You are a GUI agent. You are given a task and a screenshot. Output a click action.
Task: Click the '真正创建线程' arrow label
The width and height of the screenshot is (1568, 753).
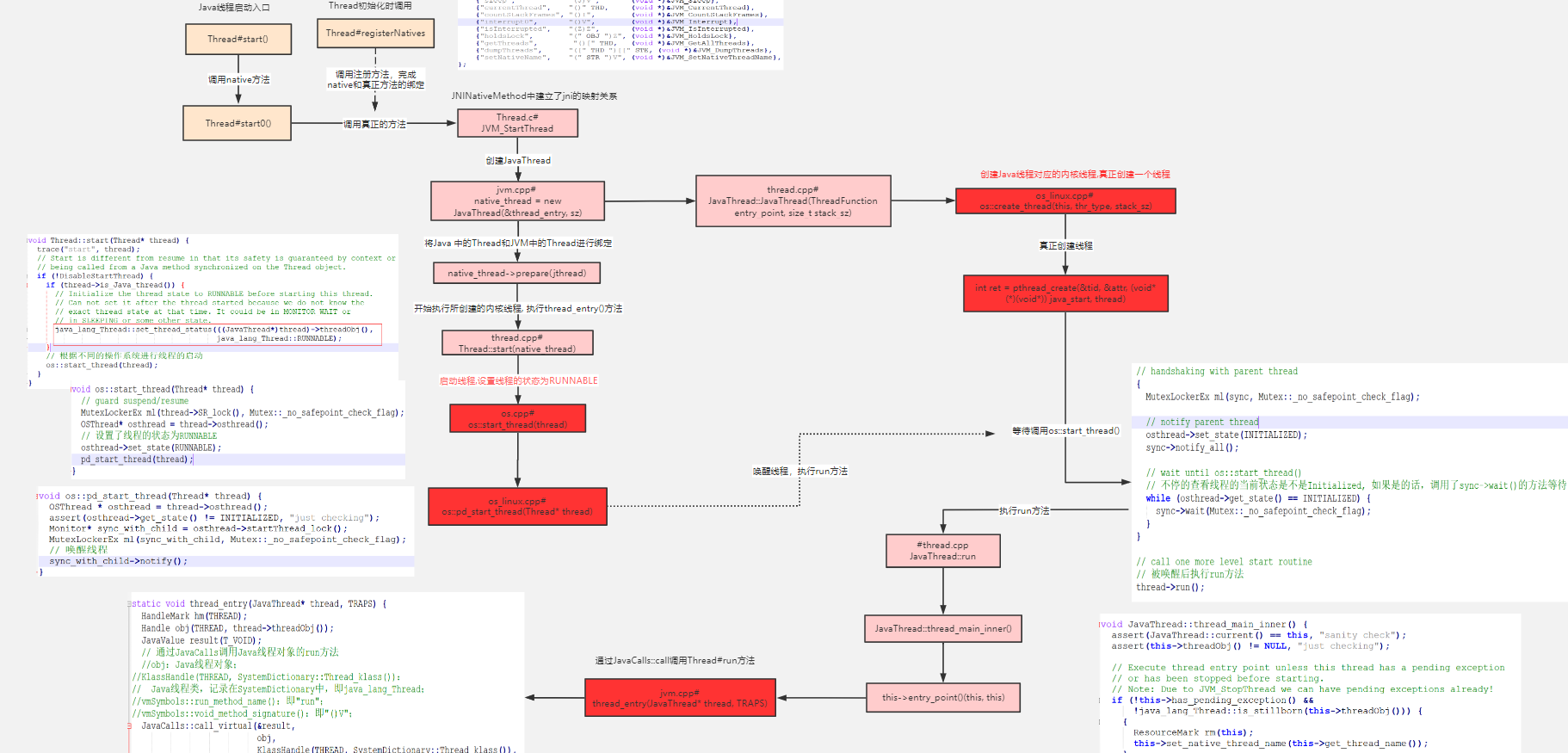pos(1065,246)
